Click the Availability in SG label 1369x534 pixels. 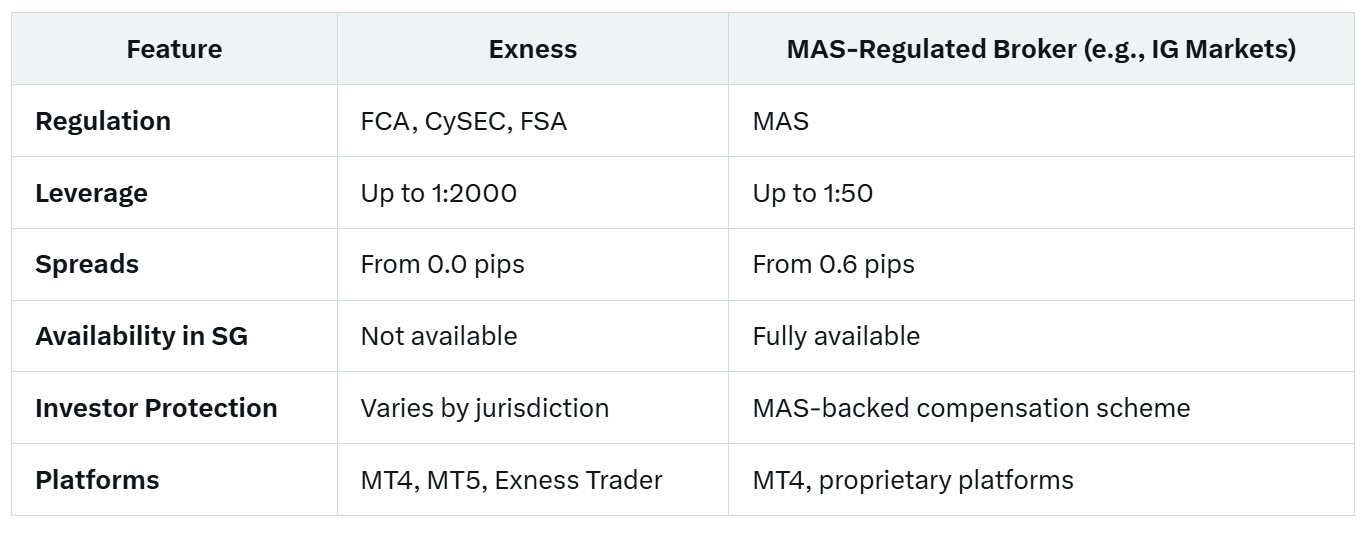click(x=141, y=336)
